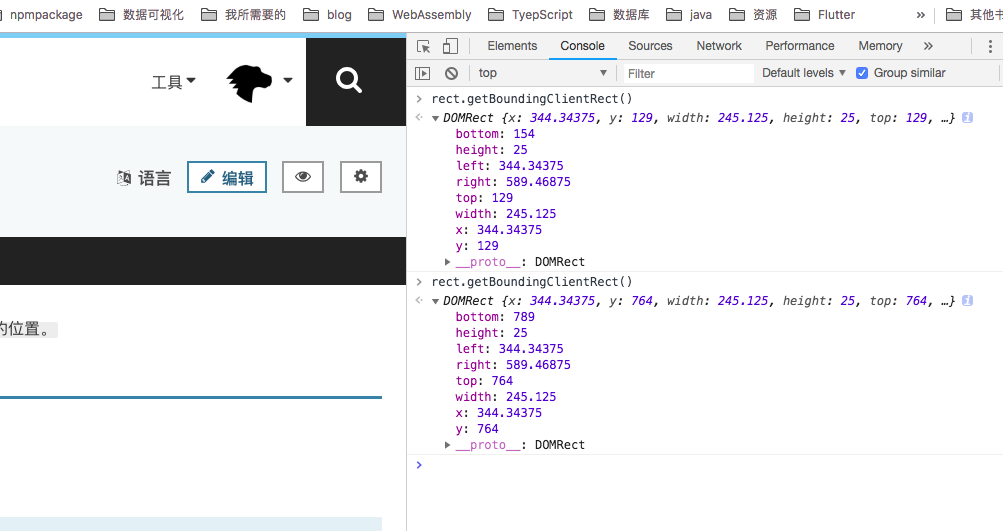Collapse the second DOMRect with y: 764
This screenshot has width=1003, height=531.
(435, 301)
